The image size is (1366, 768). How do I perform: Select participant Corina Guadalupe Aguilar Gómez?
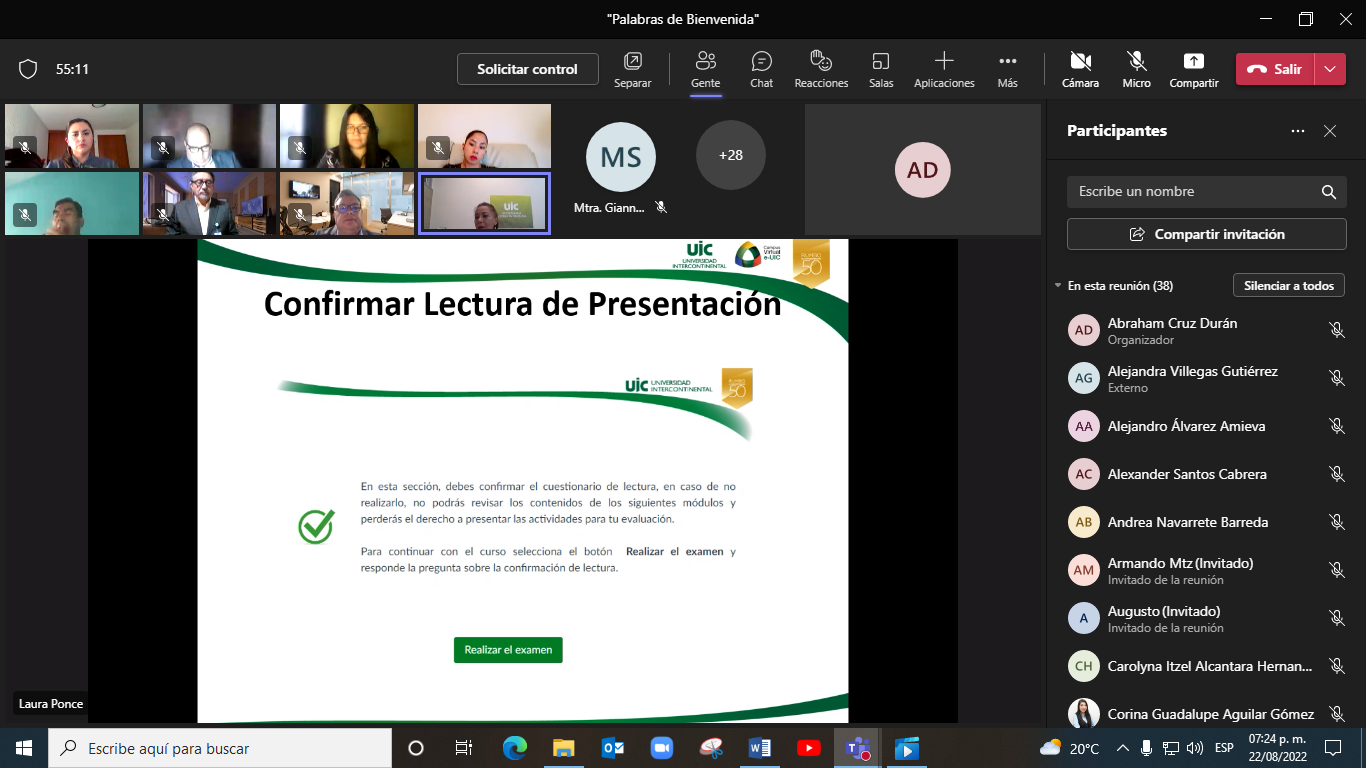click(x=1207, y=714)
